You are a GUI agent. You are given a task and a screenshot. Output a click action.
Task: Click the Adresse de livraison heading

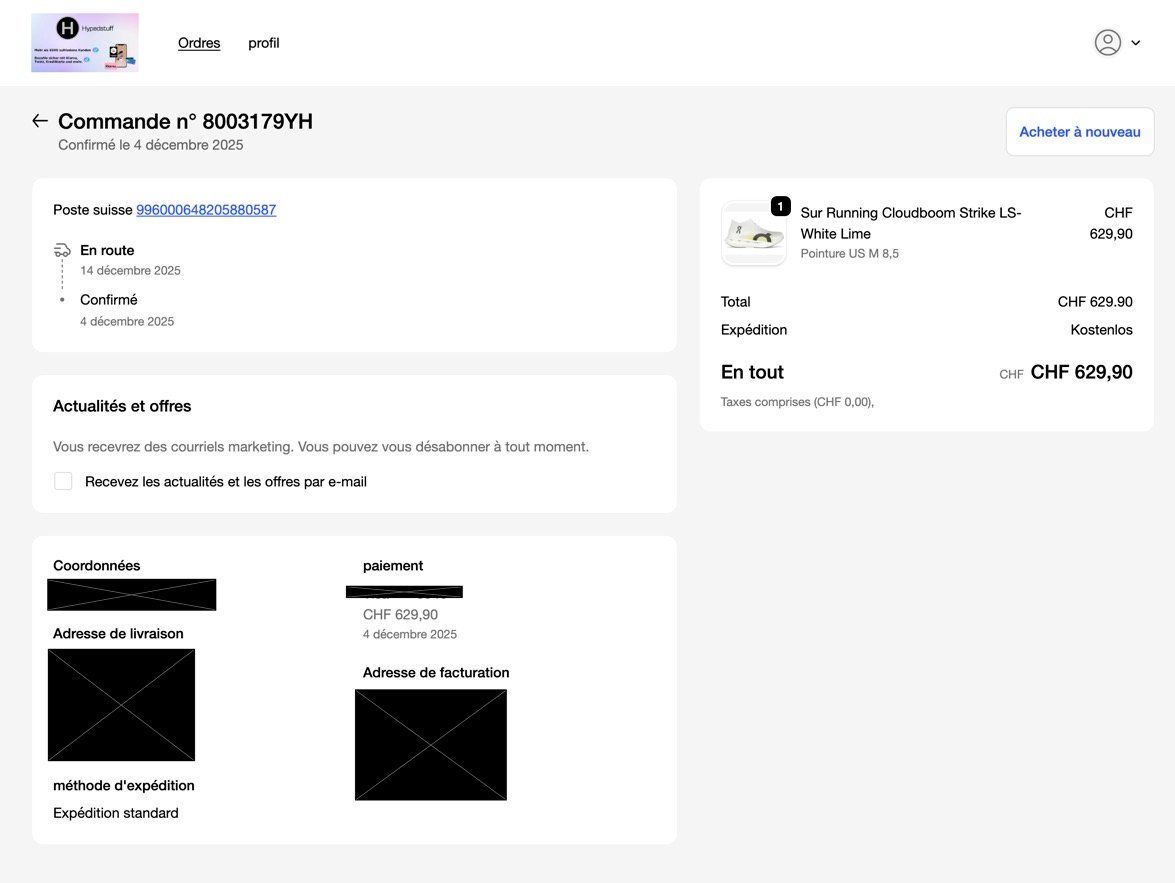(x=118, y=634)
